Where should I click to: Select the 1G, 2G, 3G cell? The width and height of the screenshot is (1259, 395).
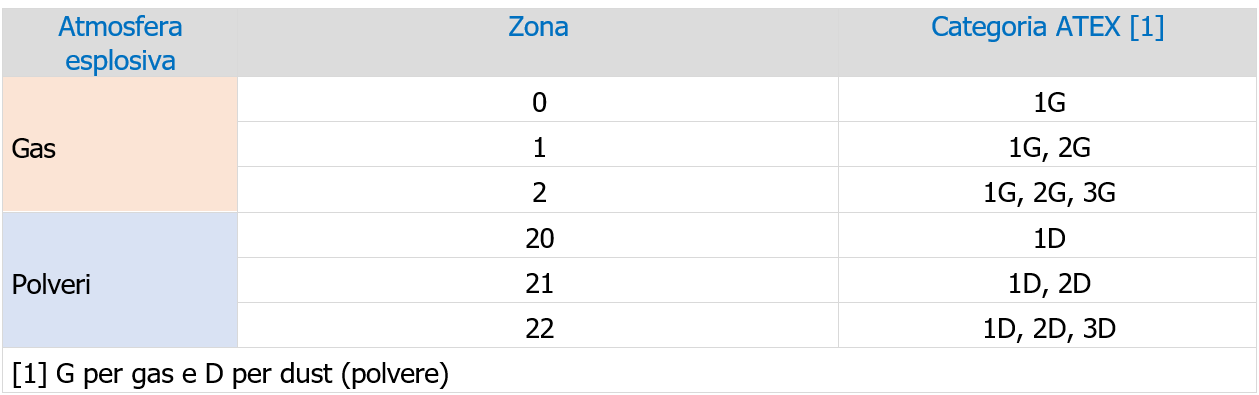pyautogui.click(x=1047, y=190)
